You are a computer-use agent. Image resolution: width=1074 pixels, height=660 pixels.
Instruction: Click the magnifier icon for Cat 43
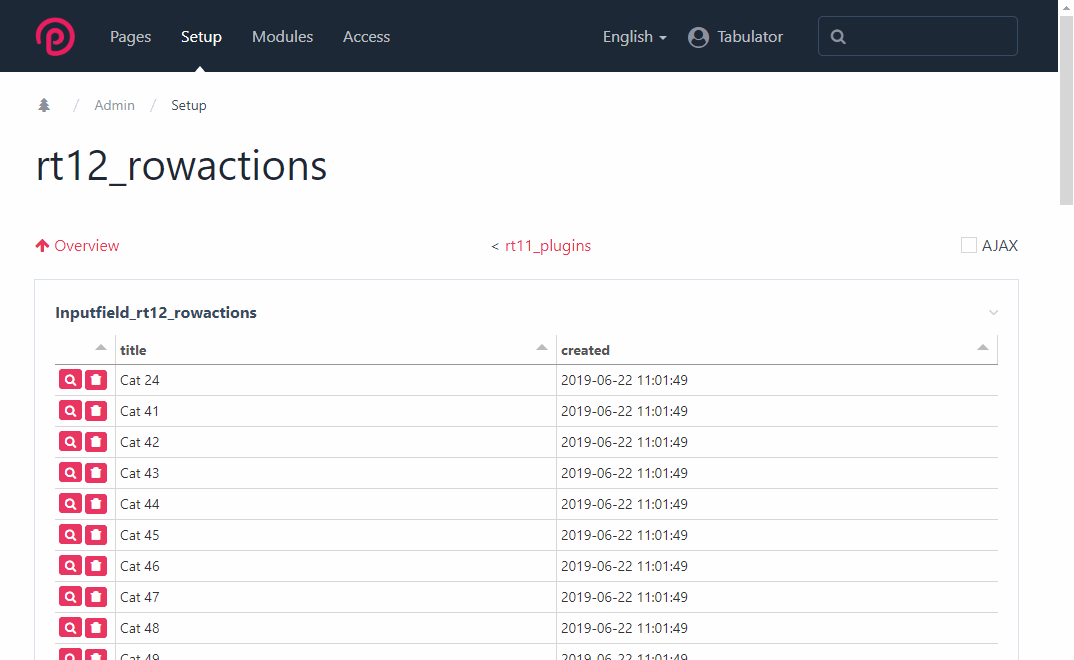coord(70,473)
